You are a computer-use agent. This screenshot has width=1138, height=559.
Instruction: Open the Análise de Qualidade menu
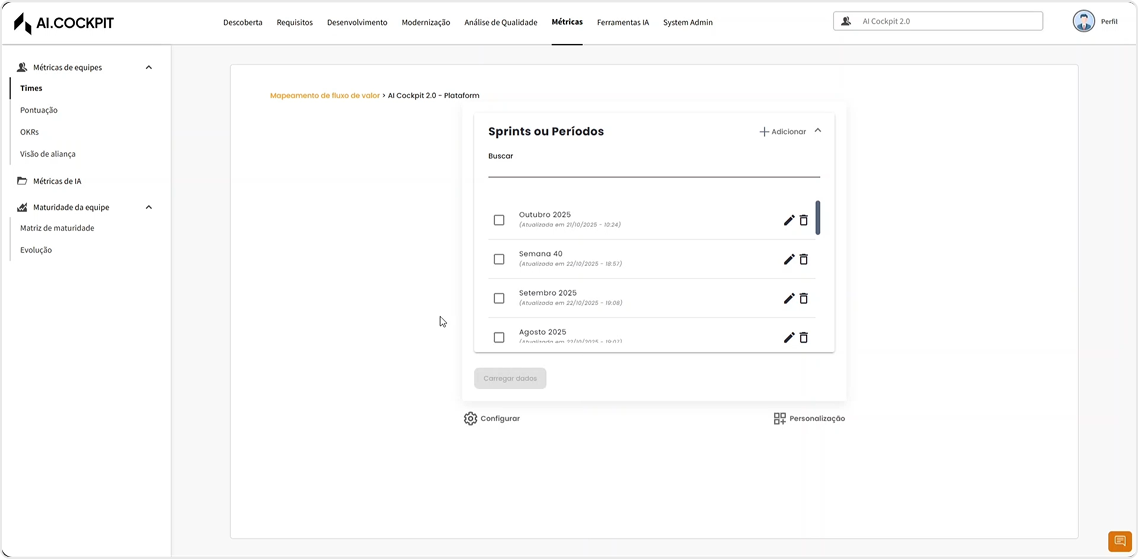[x=500, y=22]
